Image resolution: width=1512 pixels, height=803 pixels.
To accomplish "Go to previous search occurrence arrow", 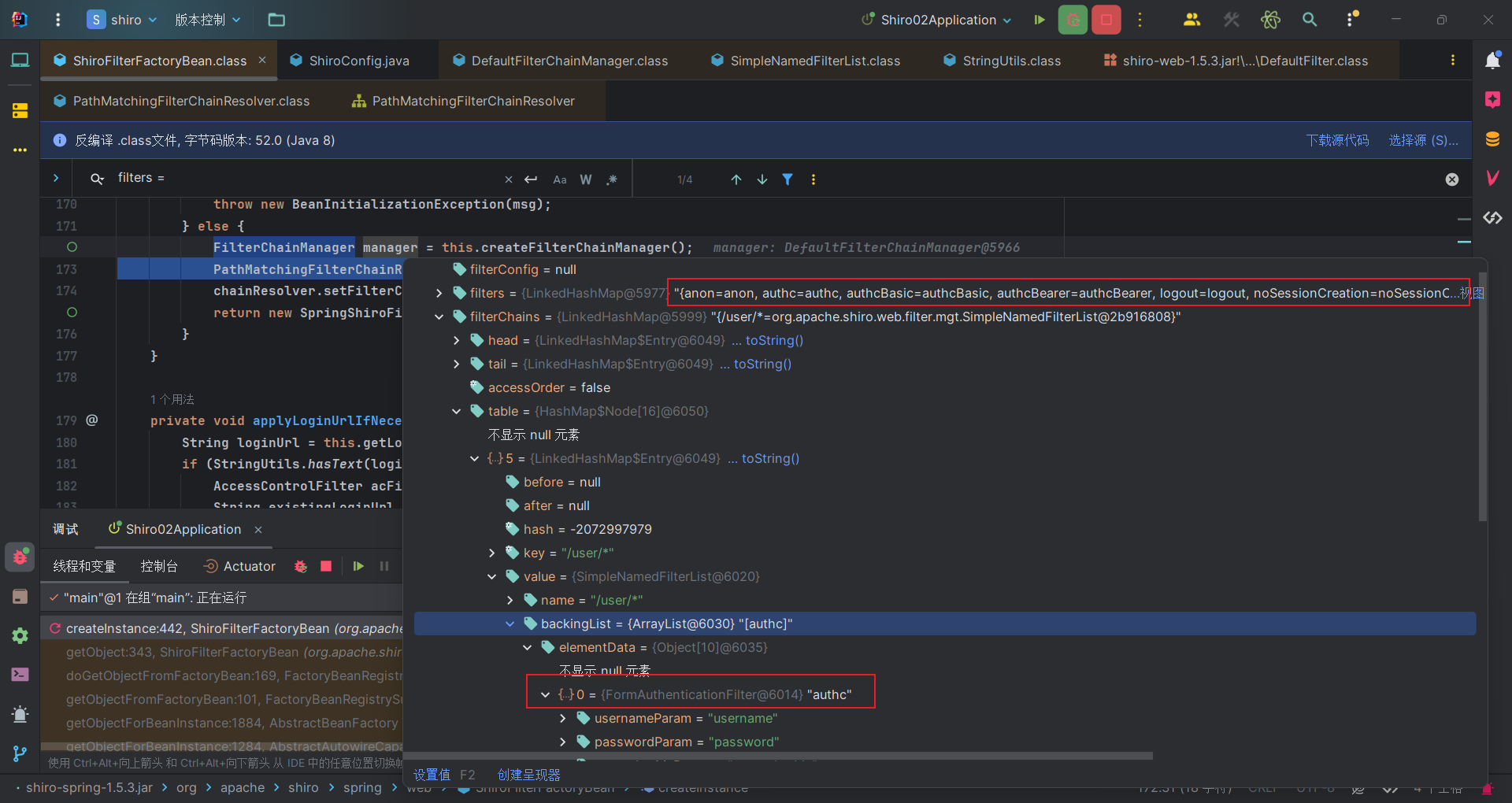I will pos(736,179).
